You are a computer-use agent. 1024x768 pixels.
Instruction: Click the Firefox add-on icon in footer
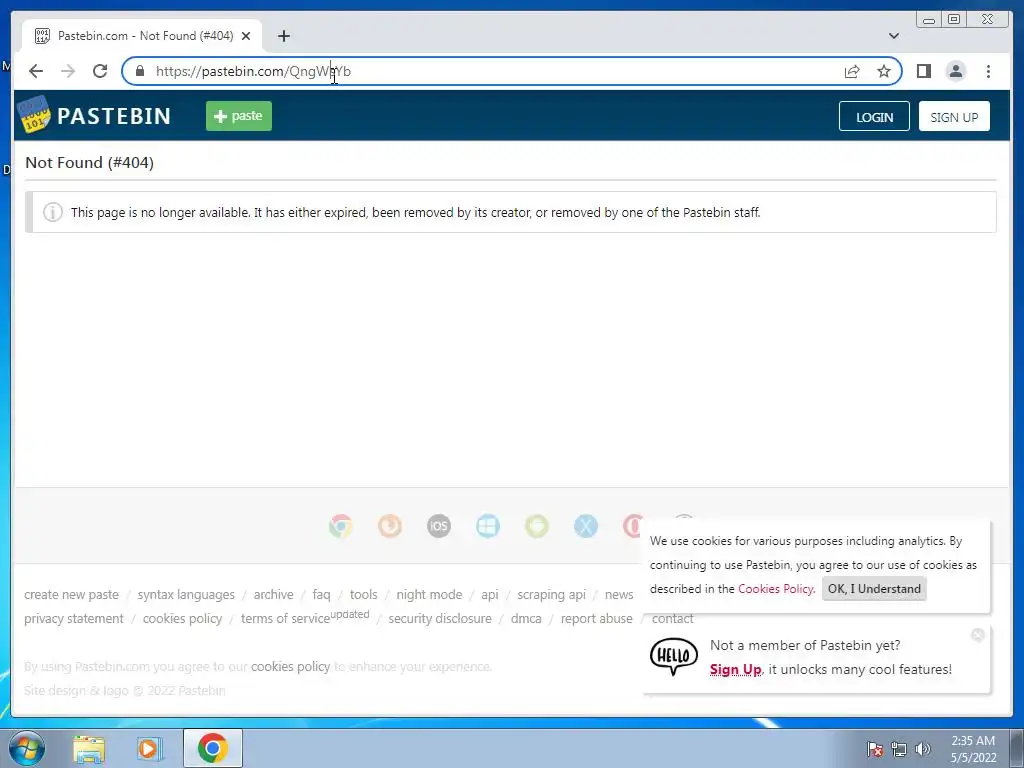click(390, 526)
